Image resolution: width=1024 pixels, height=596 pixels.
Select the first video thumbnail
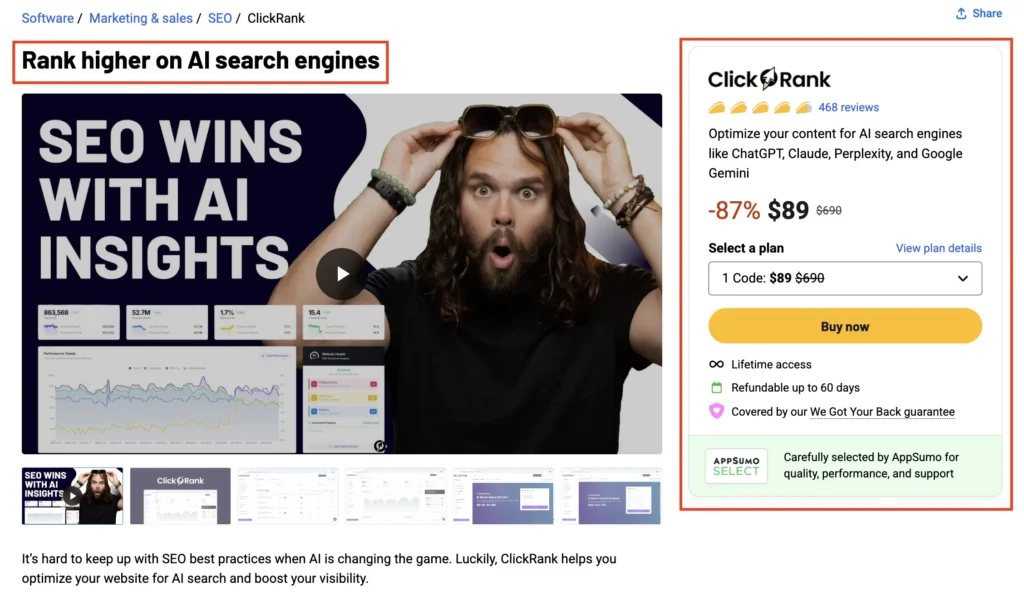click(x=72, y=495)
